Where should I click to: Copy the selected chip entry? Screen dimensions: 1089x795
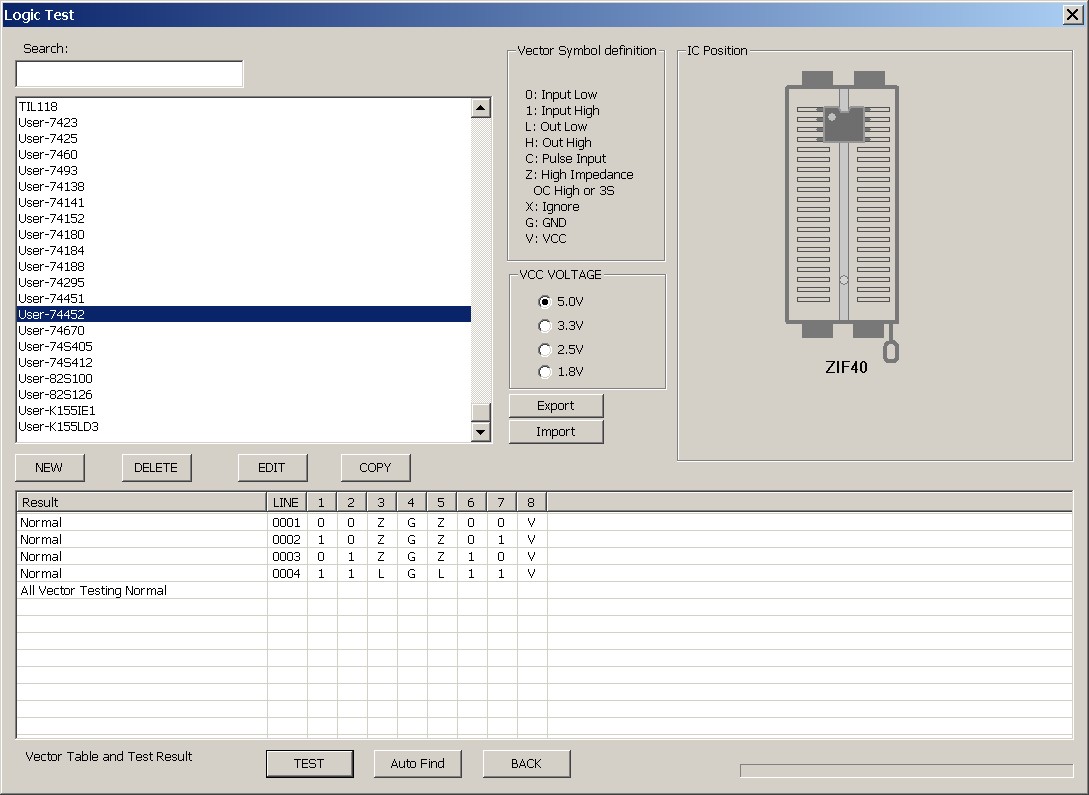coord(376,468)
